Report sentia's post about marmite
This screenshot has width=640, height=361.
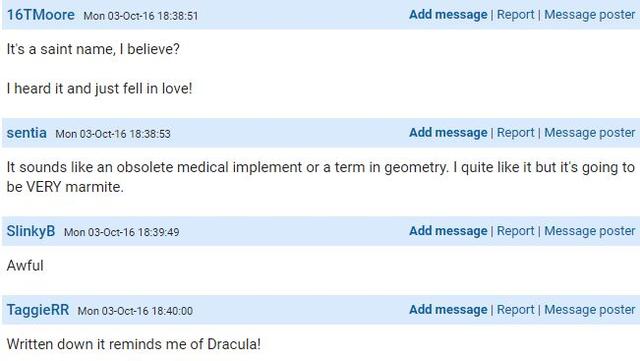pyautogui.click(x=515, y=133)
